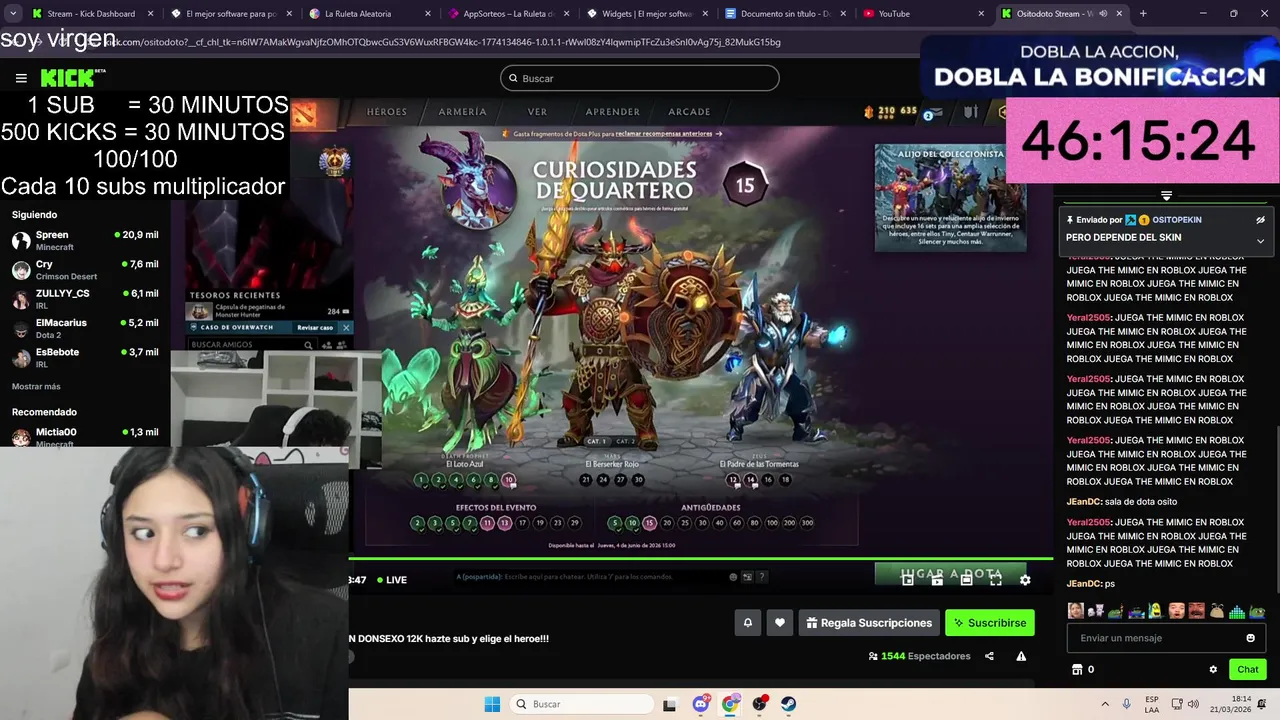Click the Revisar caso Overwatch button

[315, 327]
